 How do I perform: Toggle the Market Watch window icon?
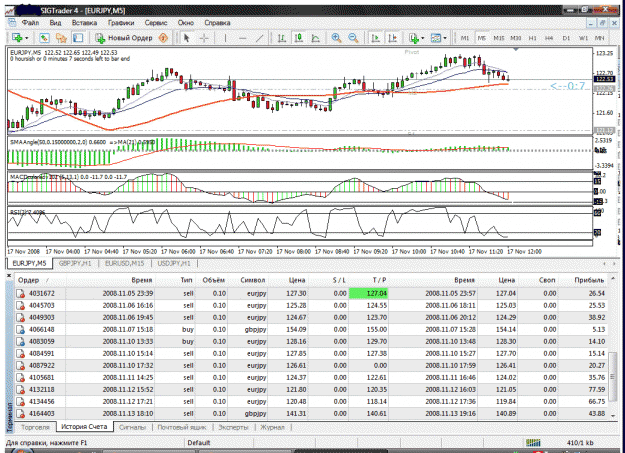44,38
